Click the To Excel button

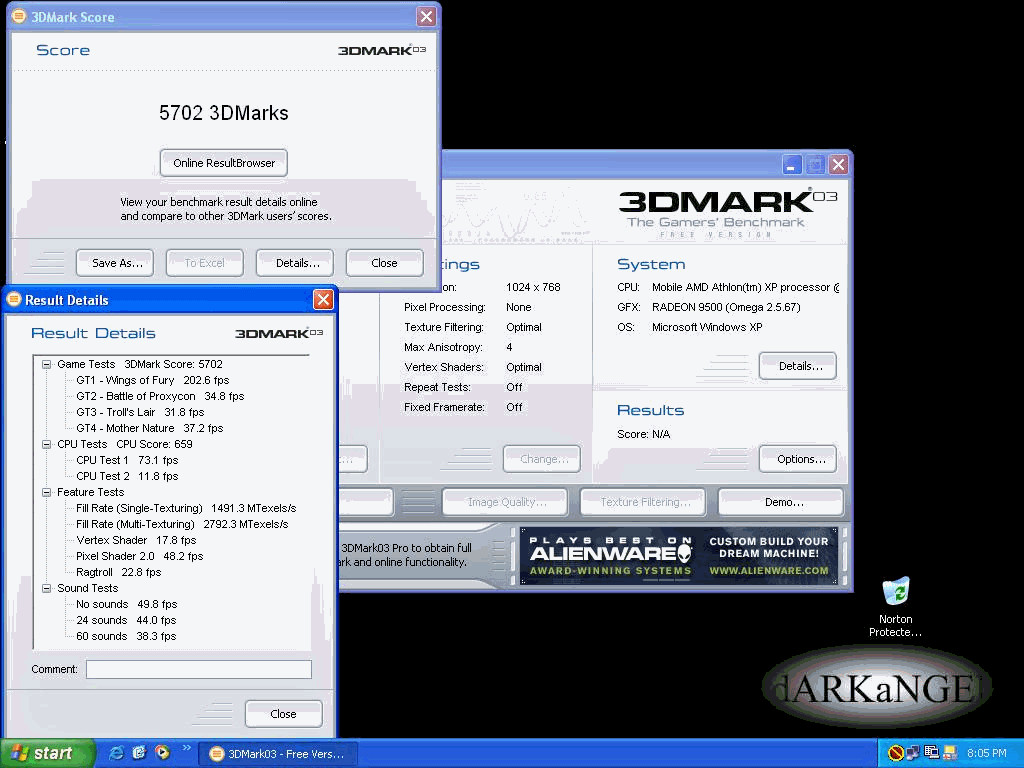(205, 263)
